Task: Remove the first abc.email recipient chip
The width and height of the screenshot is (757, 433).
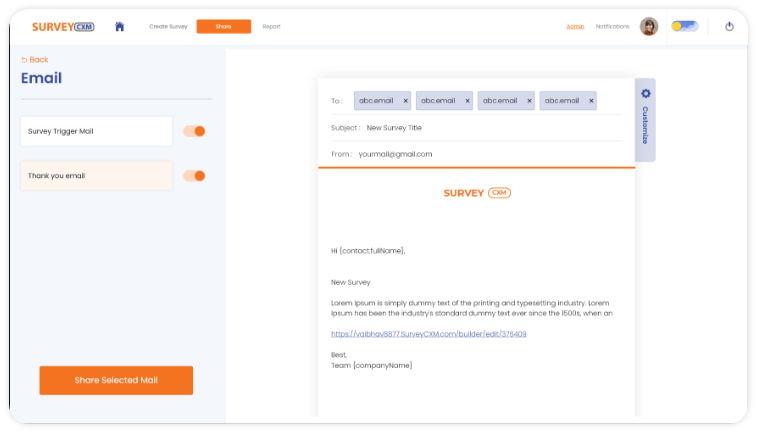Action: [405, 101]
